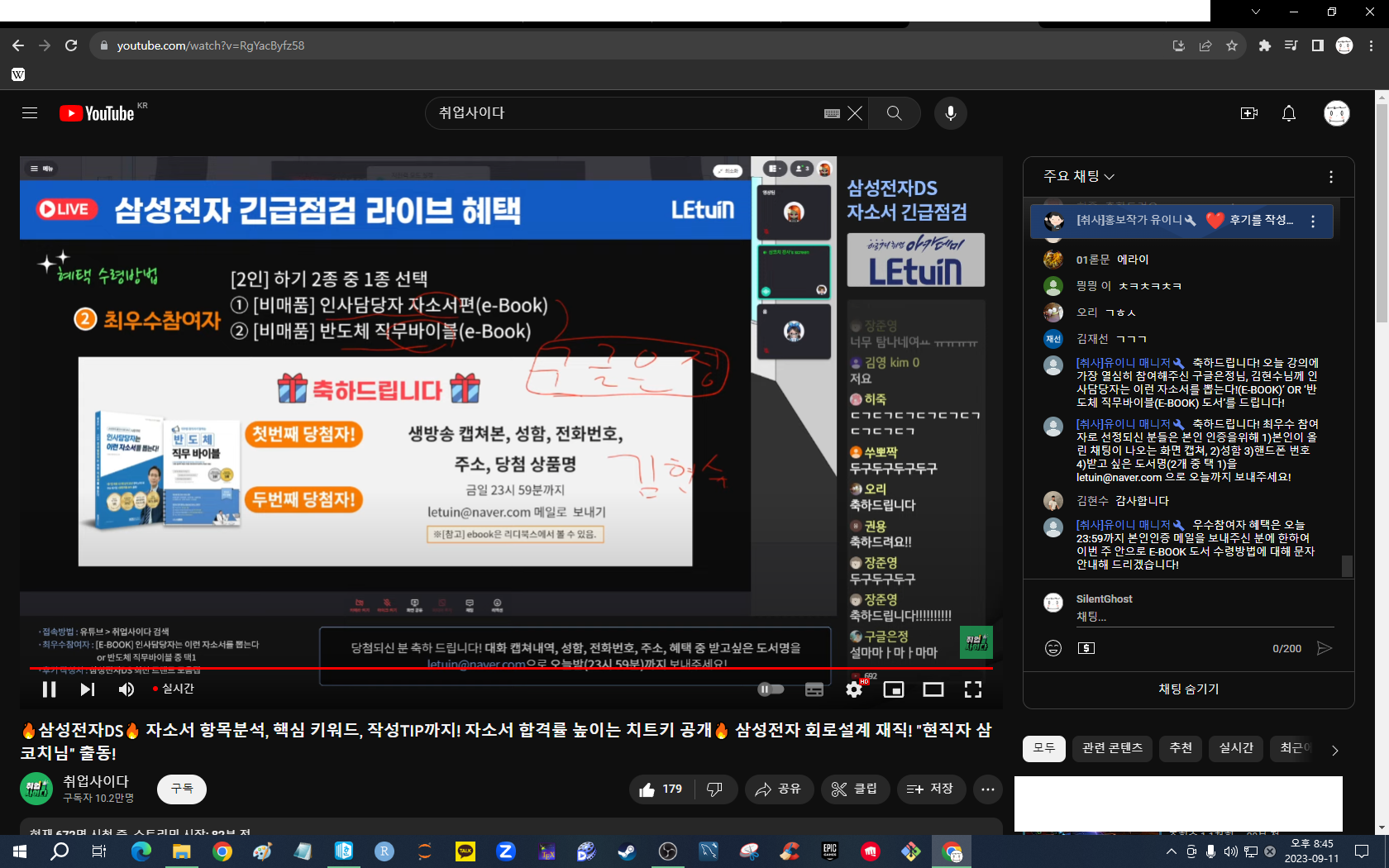Open the Windows Start menu
Viewport: 1389px width, 868px height.
click(20, 851)
